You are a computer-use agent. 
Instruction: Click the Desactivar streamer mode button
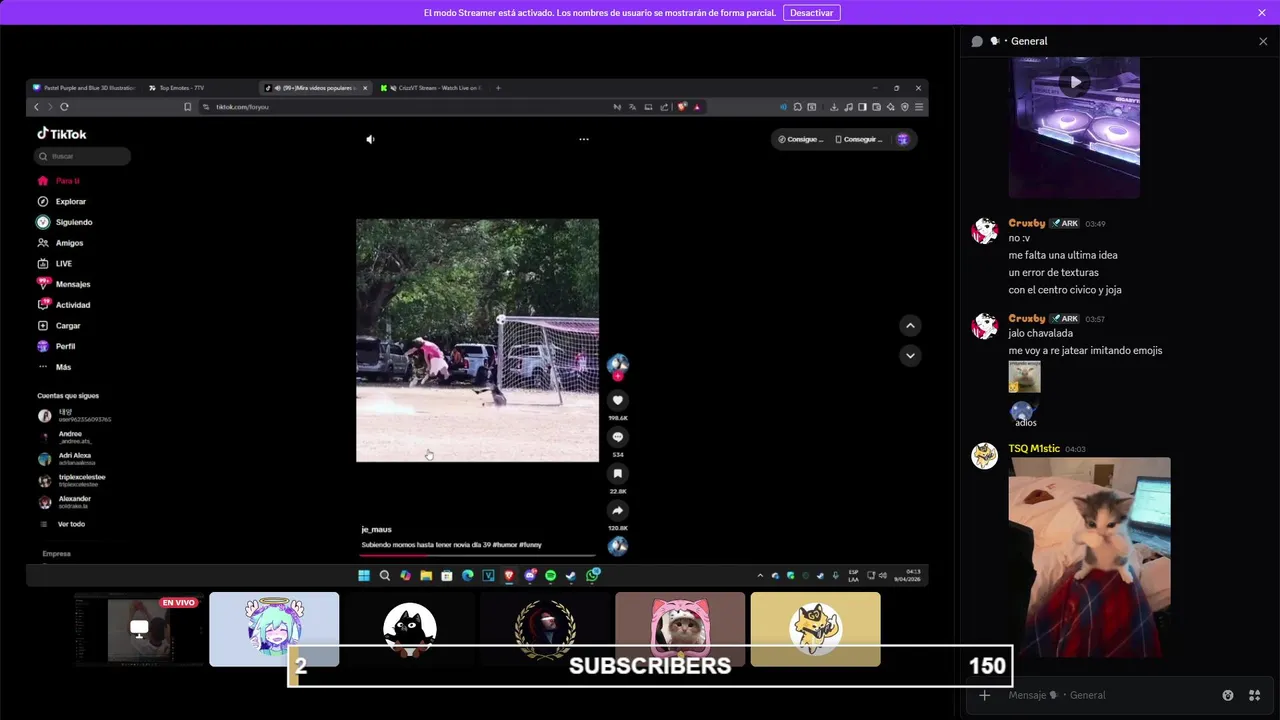(811, 13)
